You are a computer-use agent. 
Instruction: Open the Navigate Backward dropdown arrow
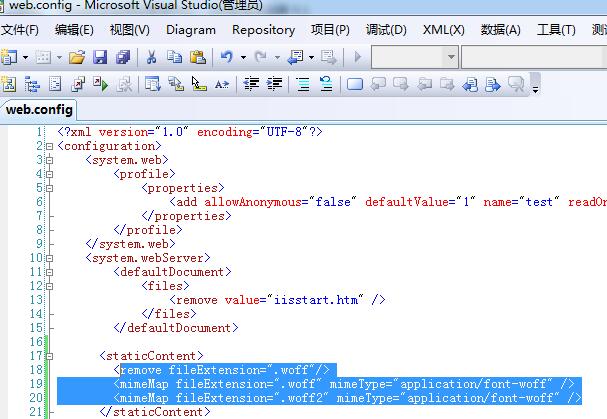pos(311,58)
